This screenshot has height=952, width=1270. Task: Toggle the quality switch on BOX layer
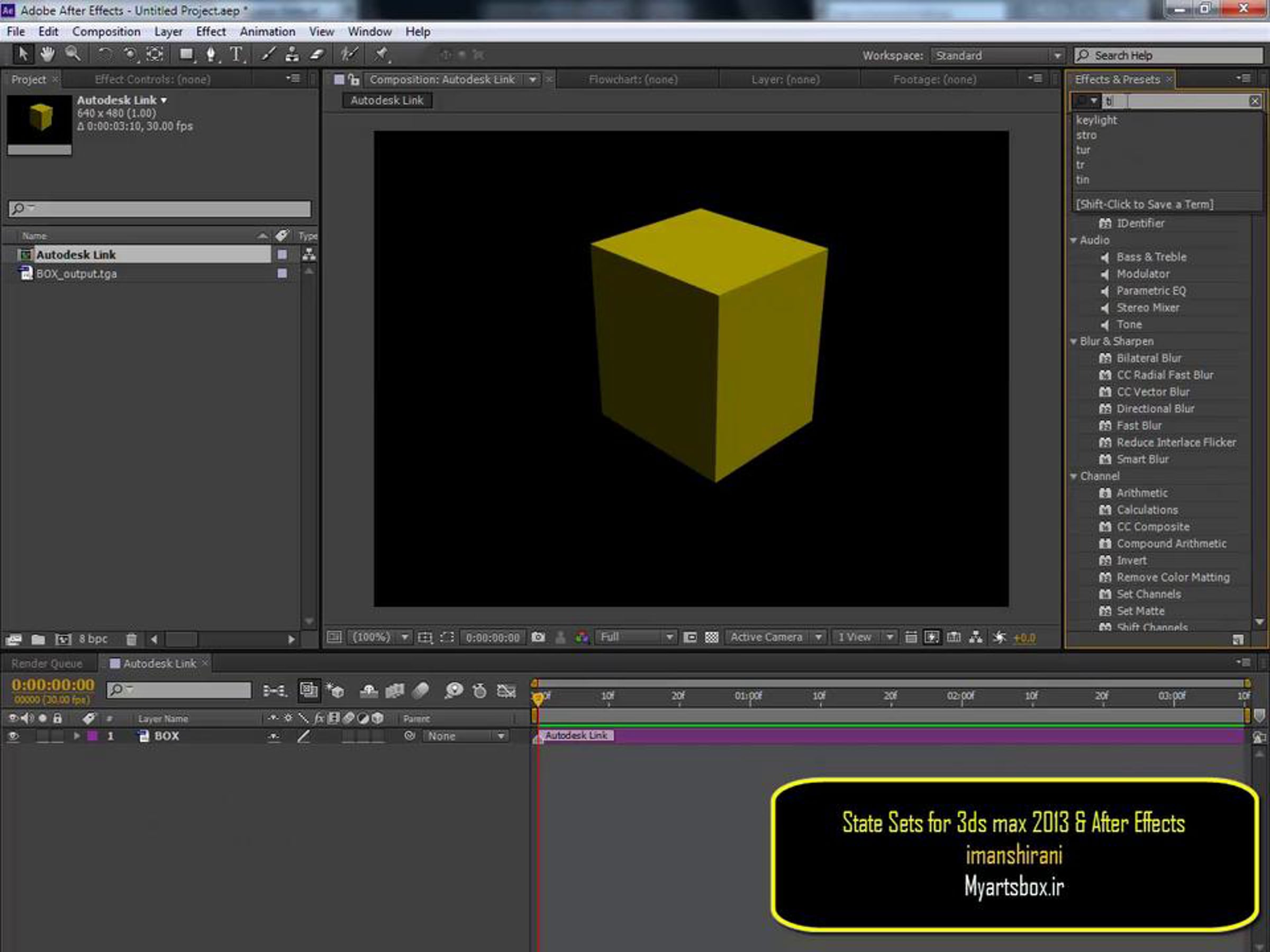click(304, 736)
